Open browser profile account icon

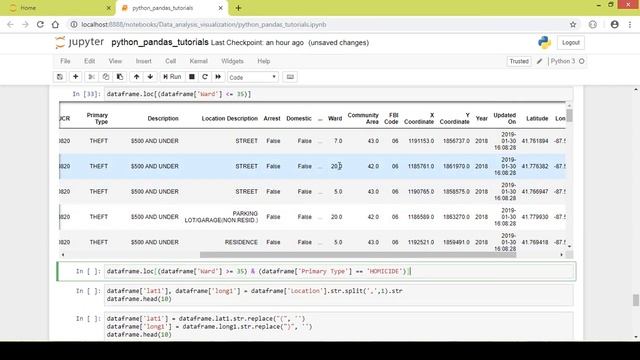(x=614, y=24)
